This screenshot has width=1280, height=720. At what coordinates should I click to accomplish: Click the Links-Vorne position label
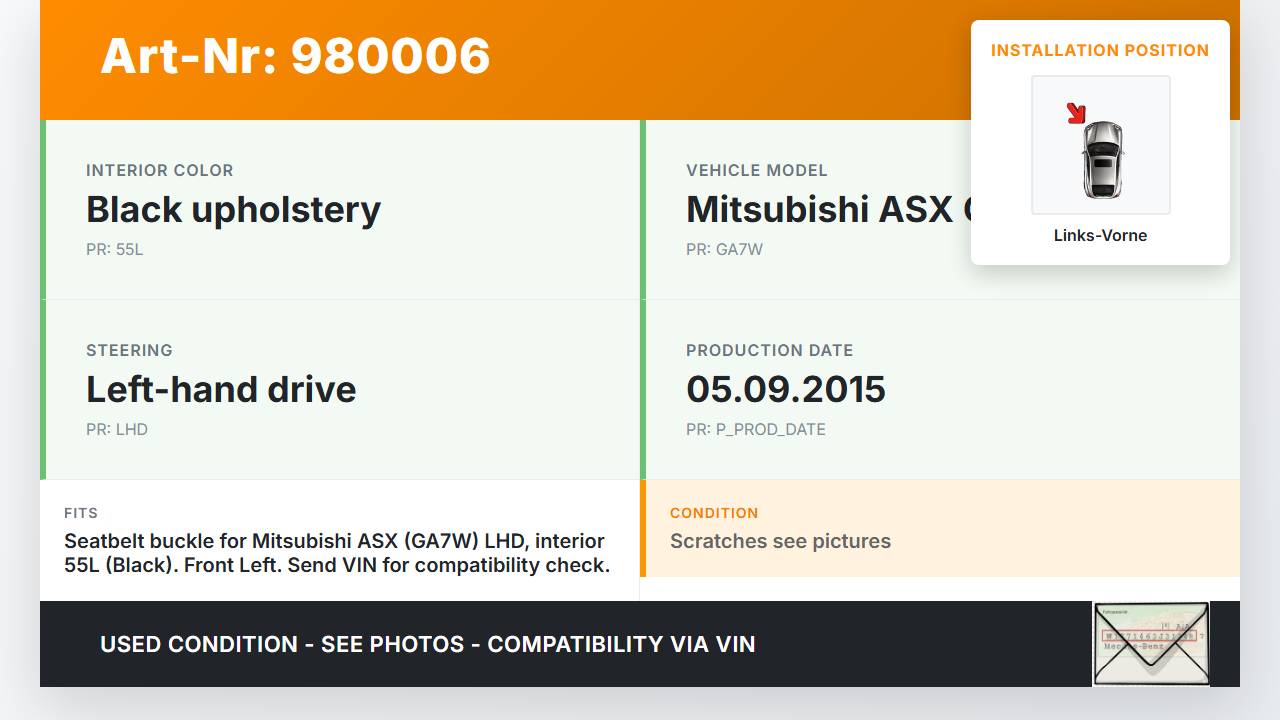tap(1100, 236)
